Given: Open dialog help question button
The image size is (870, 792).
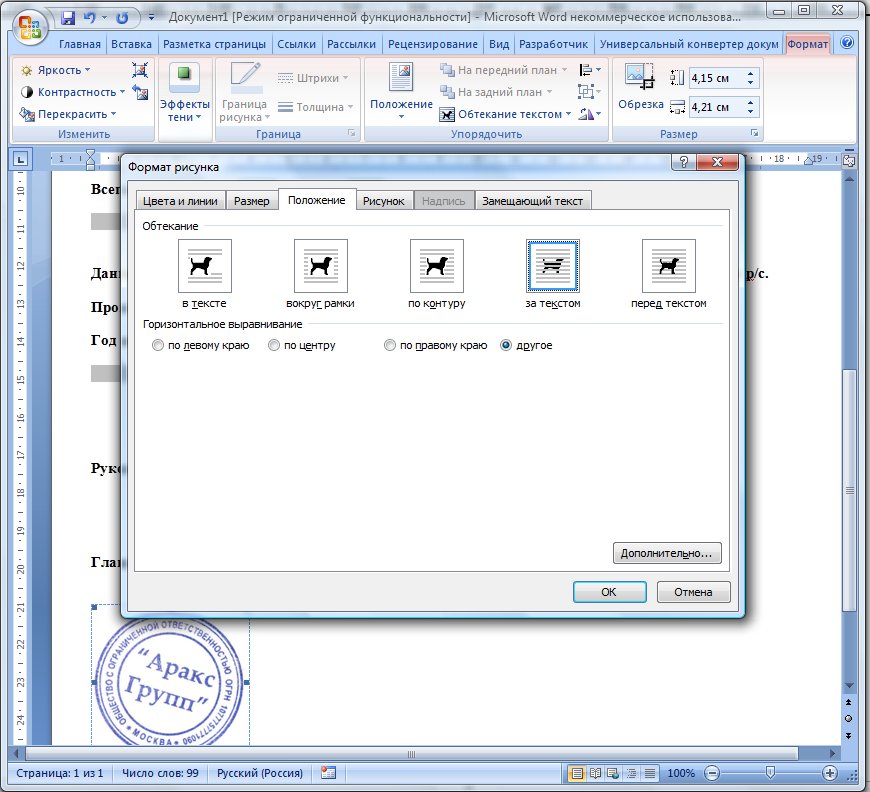Looking at the screenshot, I should click(x=683, y=162).
